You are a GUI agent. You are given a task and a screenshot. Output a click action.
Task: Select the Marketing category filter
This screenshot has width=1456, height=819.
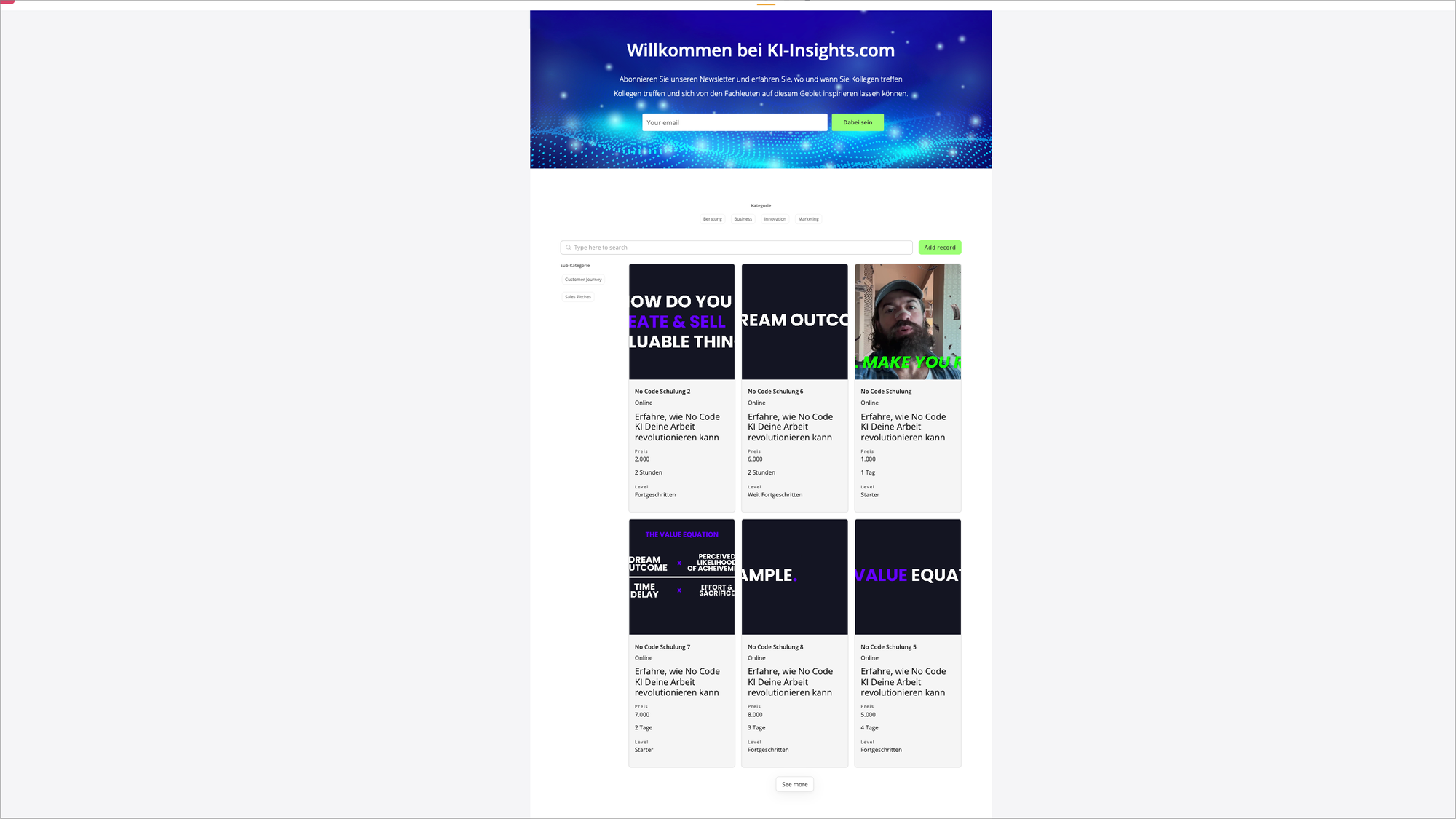[x=808, y=219]
